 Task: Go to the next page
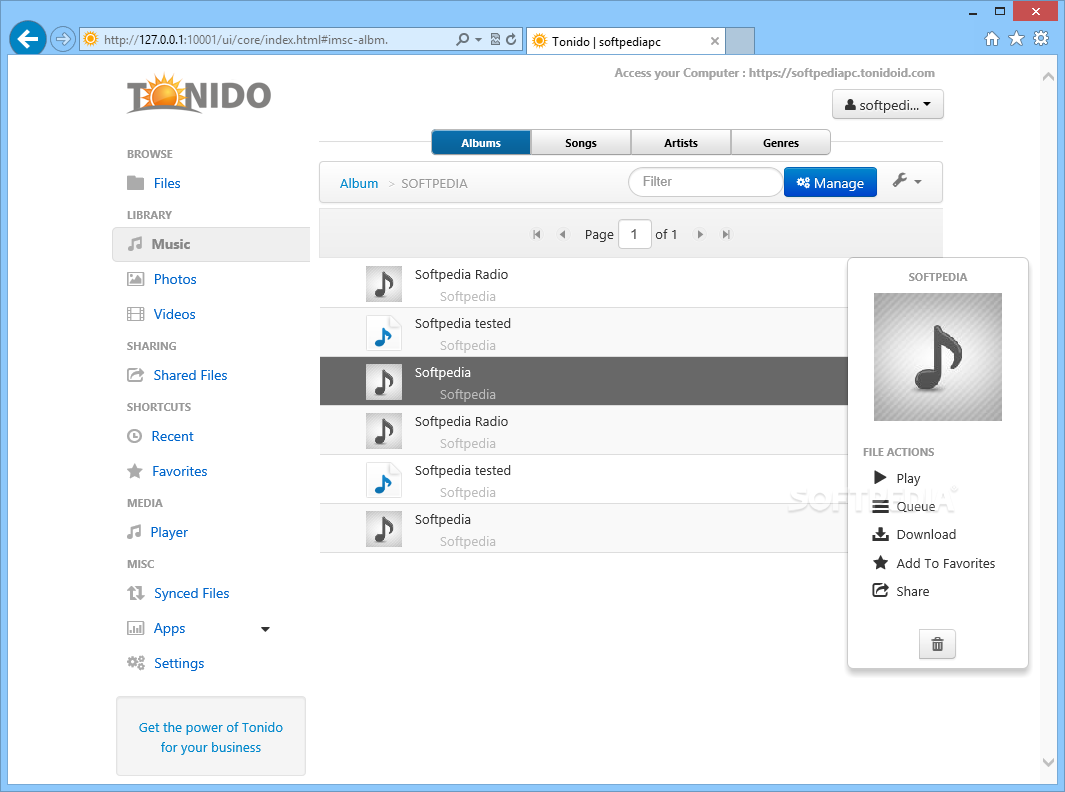coord(700,234)
